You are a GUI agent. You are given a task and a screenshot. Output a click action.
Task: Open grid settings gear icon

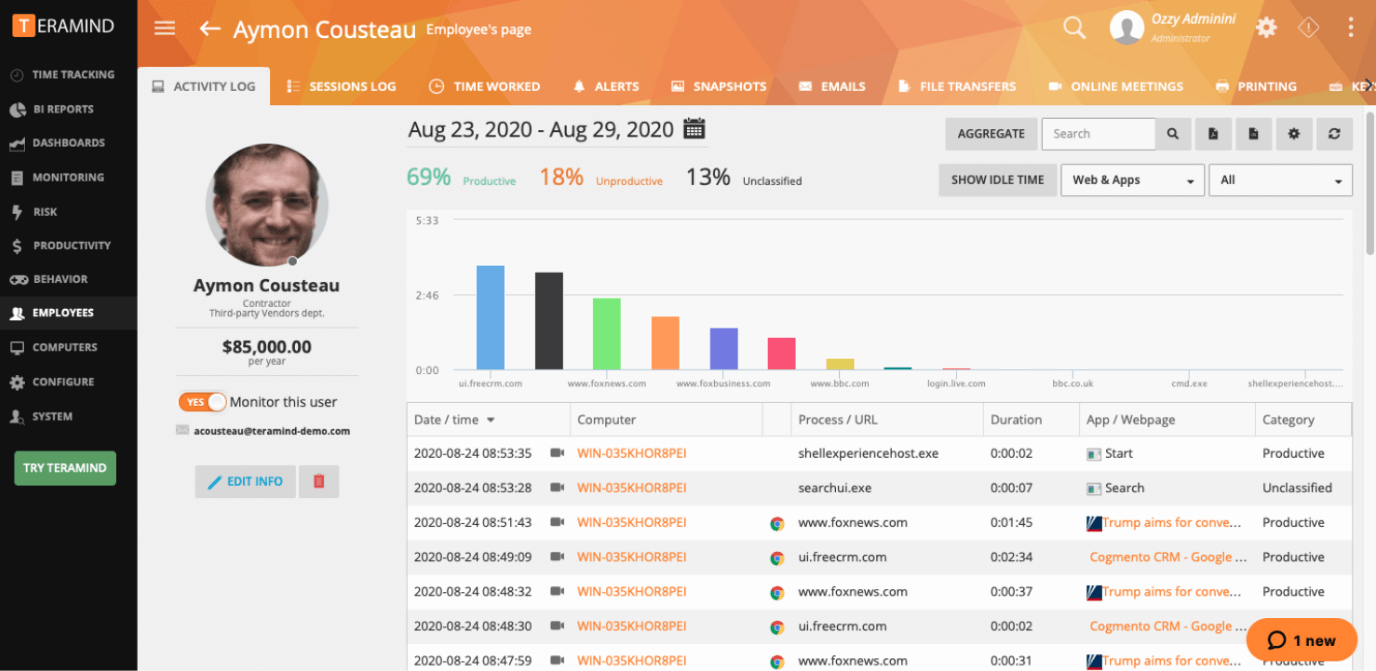pos(1293,134)
